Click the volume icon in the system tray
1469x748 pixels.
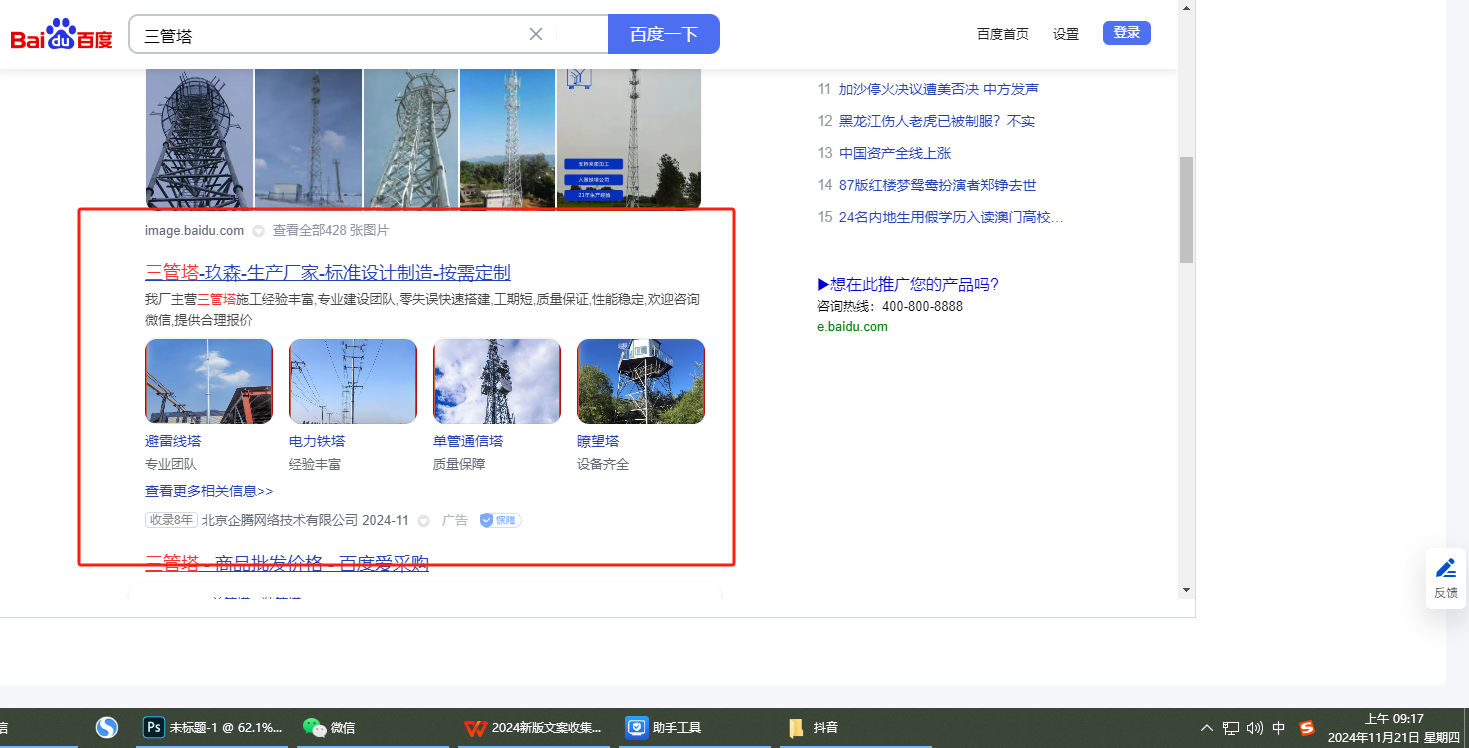[x=1255, y=728]
